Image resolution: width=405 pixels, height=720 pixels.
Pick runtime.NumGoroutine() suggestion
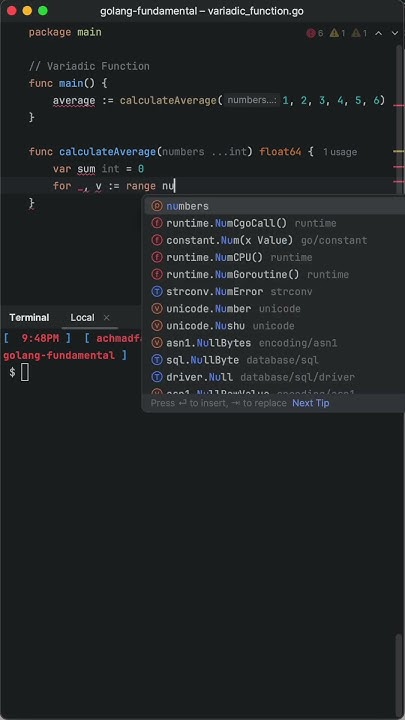[x=275, y=274]
